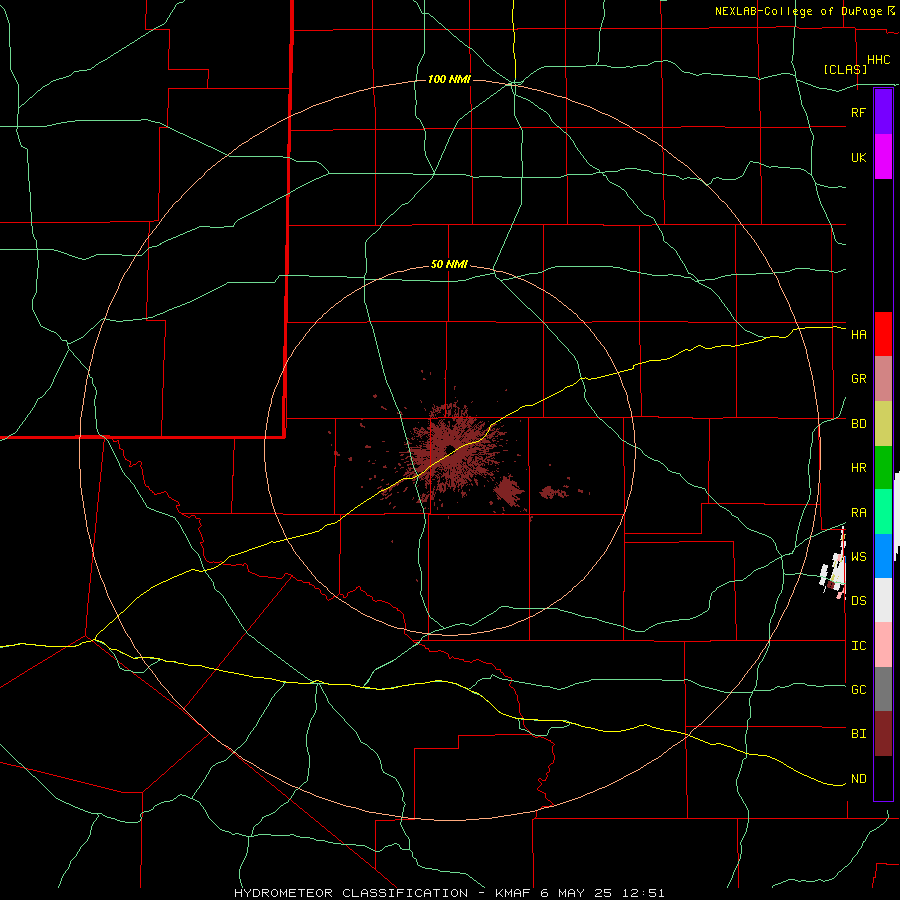900x900 pixels.
Task: Click the HA legend label
Action: 858,335
